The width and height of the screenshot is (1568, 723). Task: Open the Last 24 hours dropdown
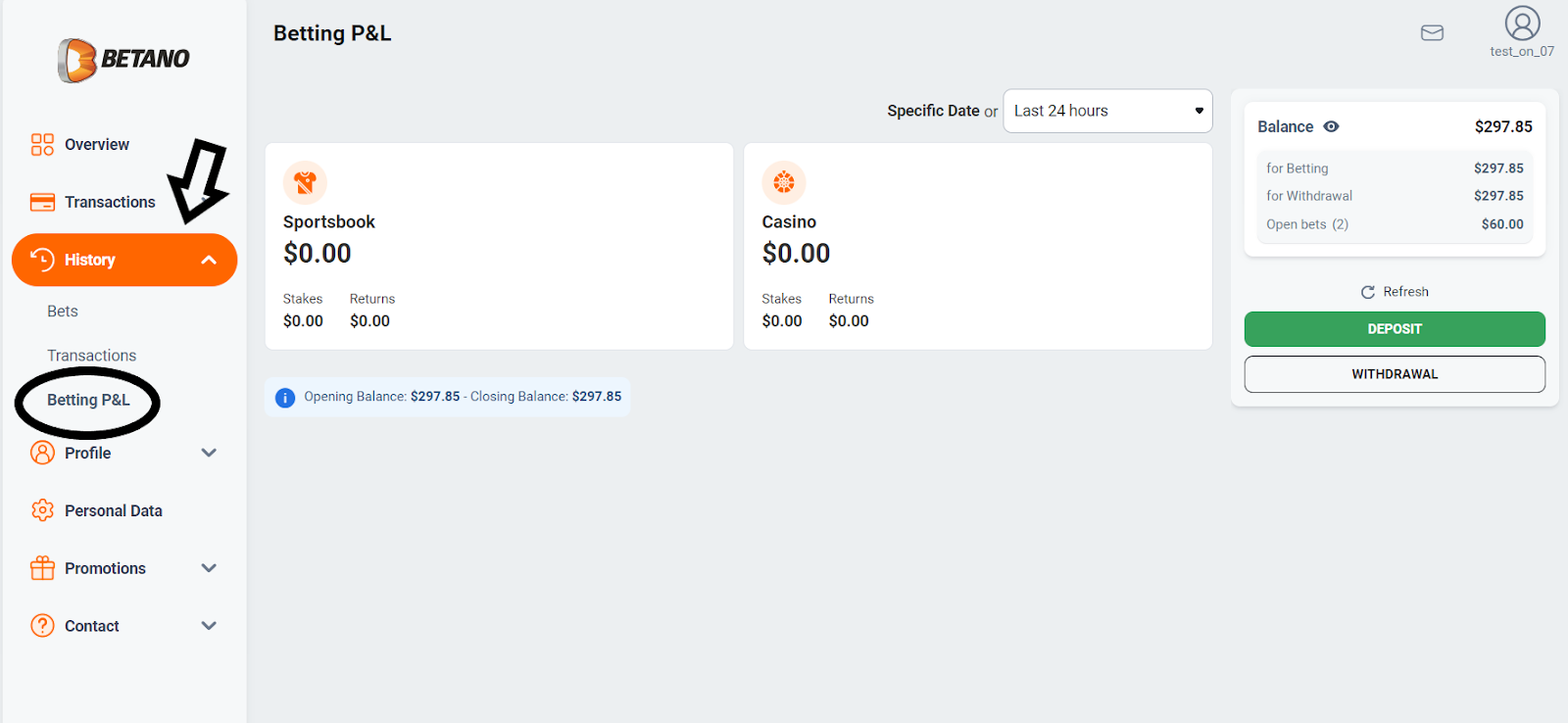tap(1107, 112)
